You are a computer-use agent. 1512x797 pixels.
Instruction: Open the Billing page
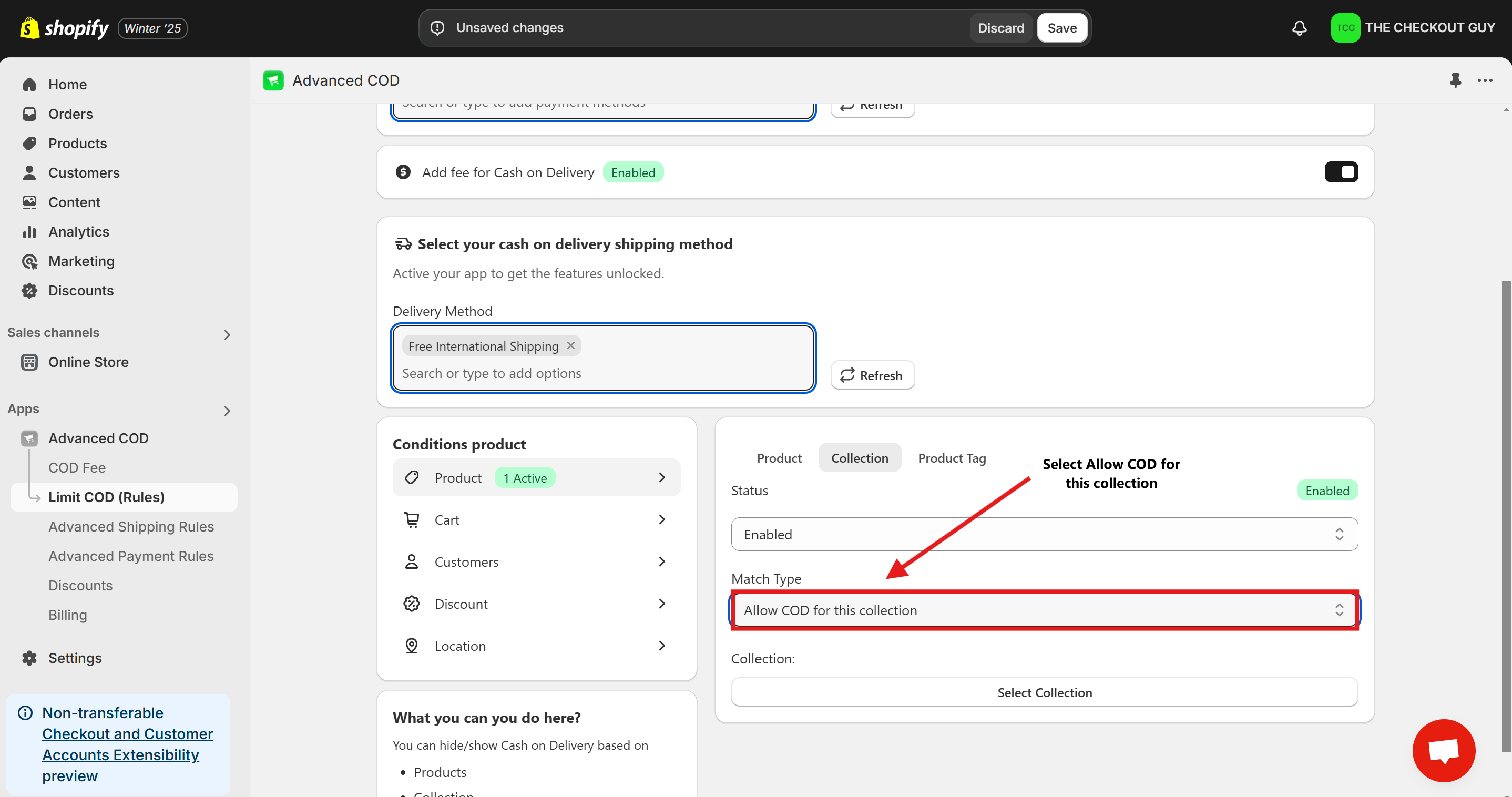67,615
